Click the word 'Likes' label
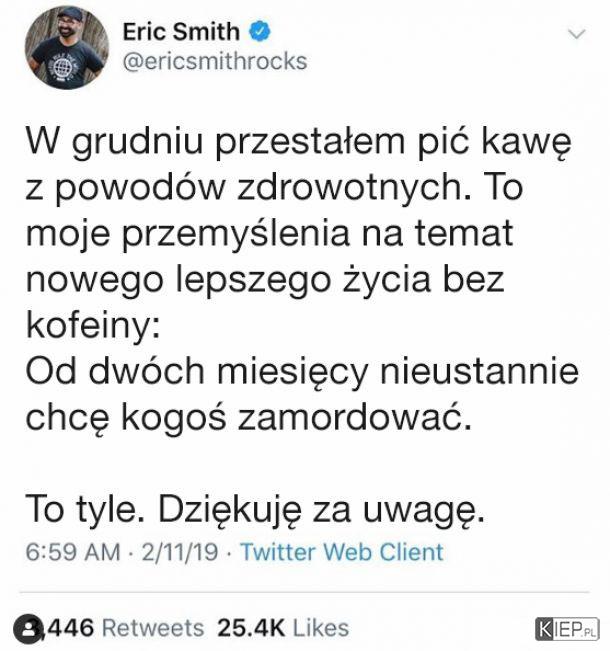Viewport: 610px width, 651px height. click(x=321, y=628)
